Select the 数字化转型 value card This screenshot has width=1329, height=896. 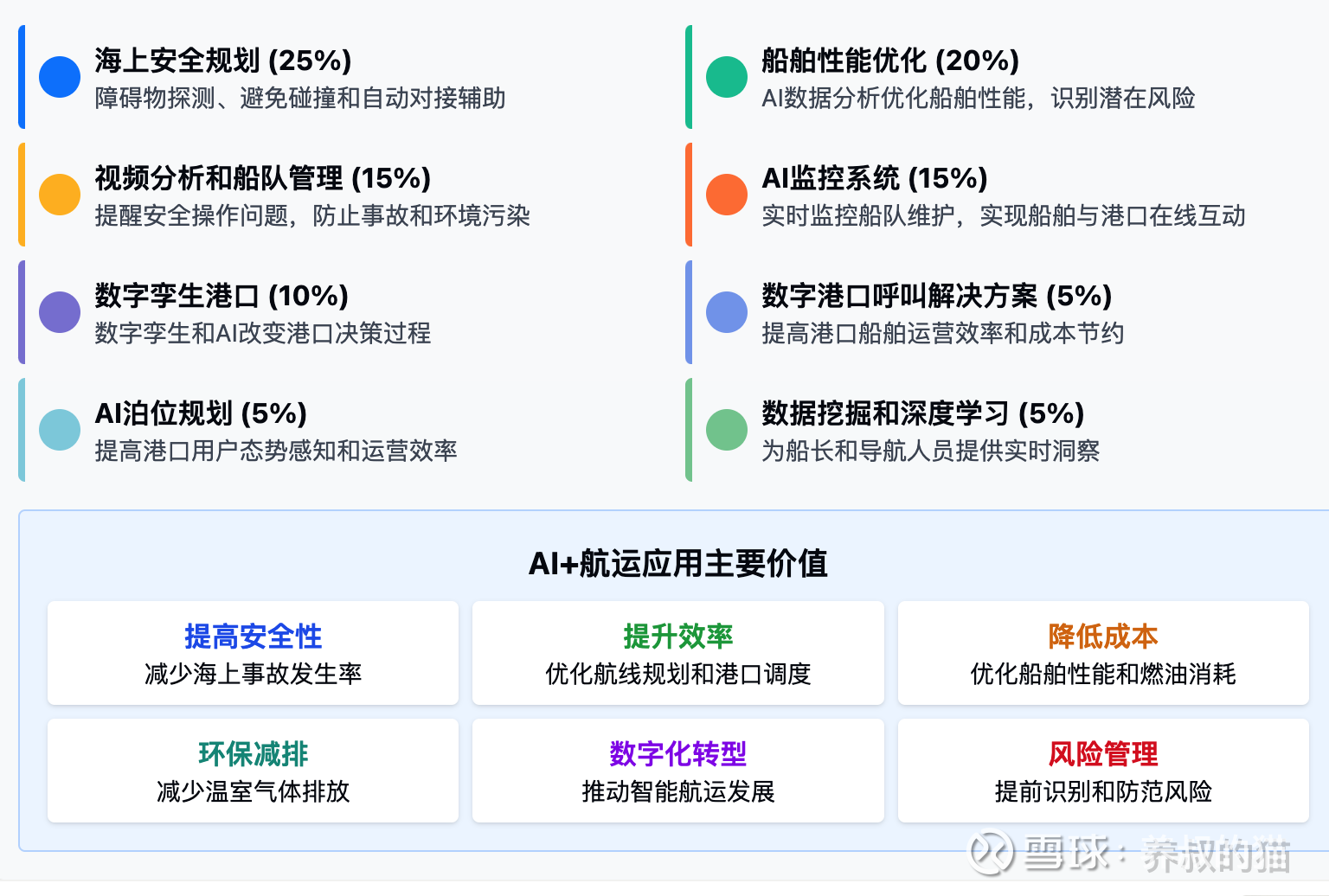(678, 771)
